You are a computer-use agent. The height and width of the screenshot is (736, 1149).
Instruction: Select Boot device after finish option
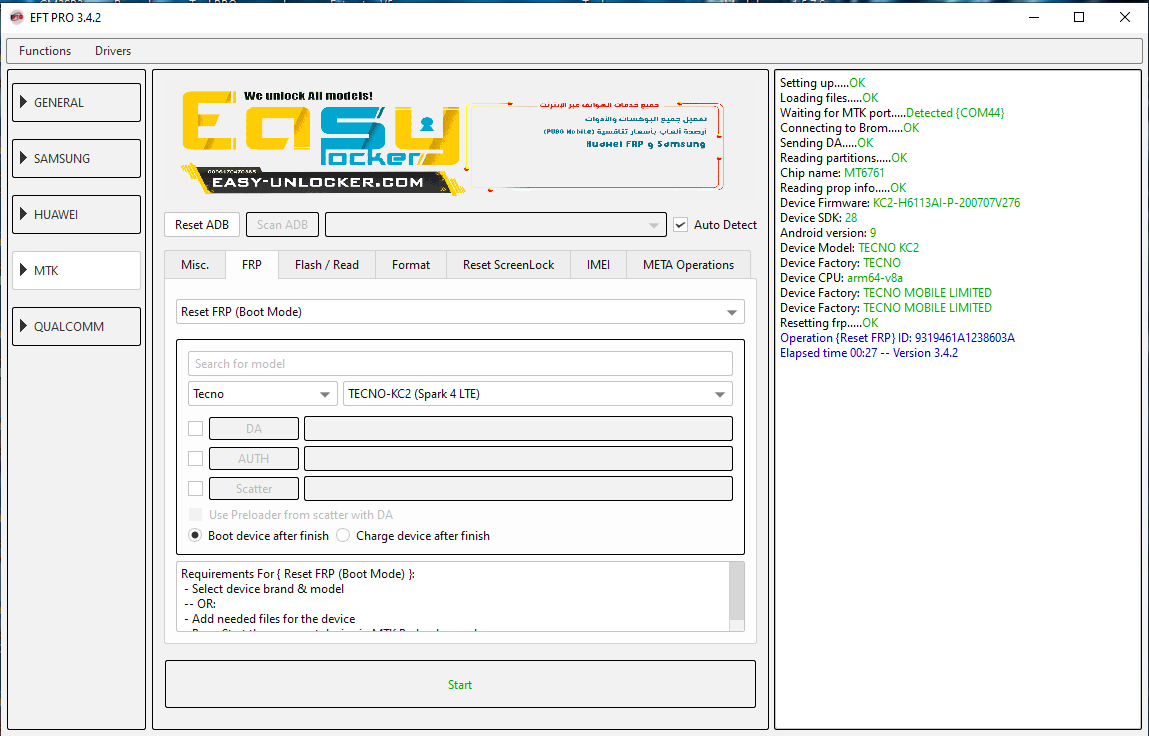point(195,535)
